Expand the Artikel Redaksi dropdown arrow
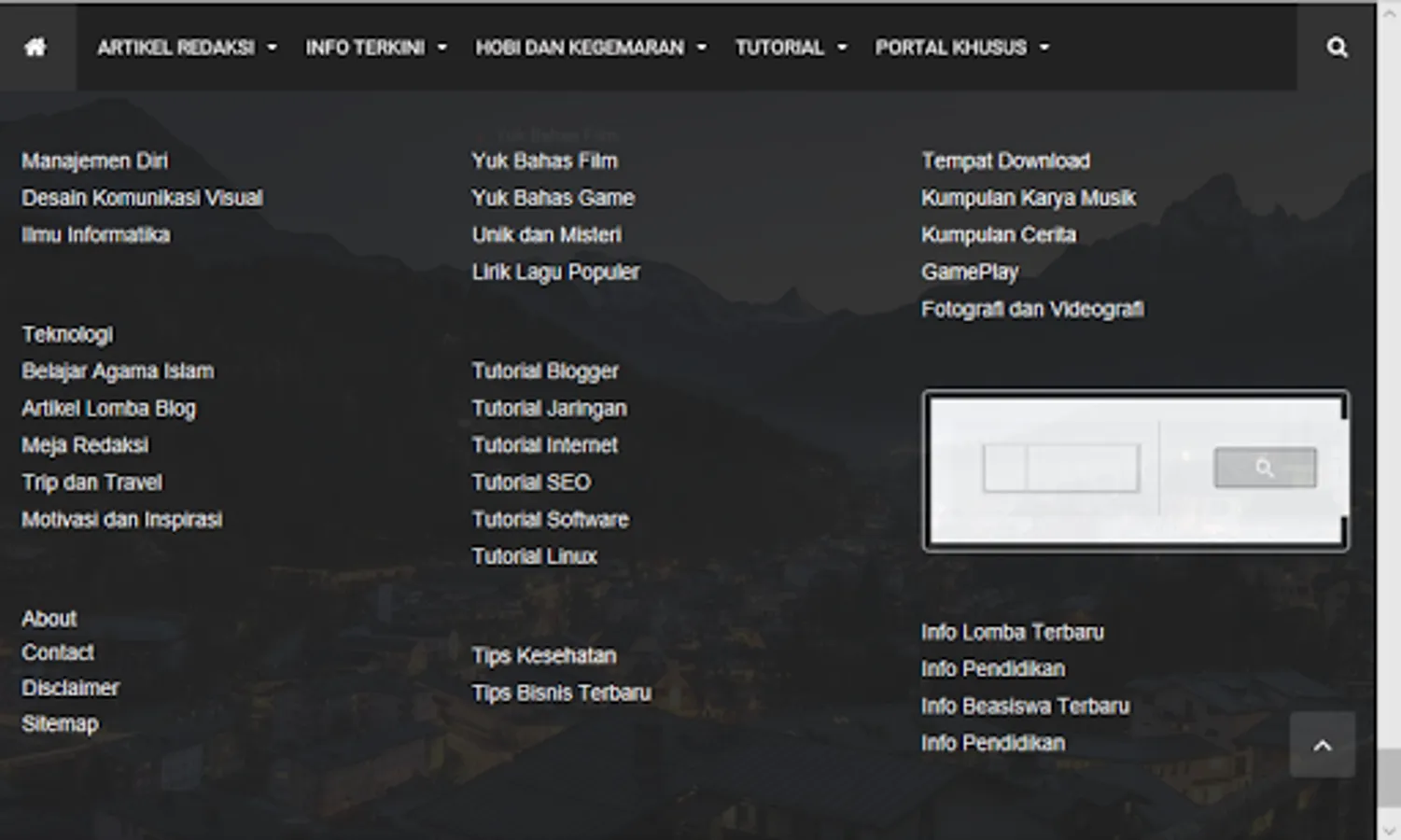Image resolution: width=1401 pixels, height=840 pixels. click(272, 48)
